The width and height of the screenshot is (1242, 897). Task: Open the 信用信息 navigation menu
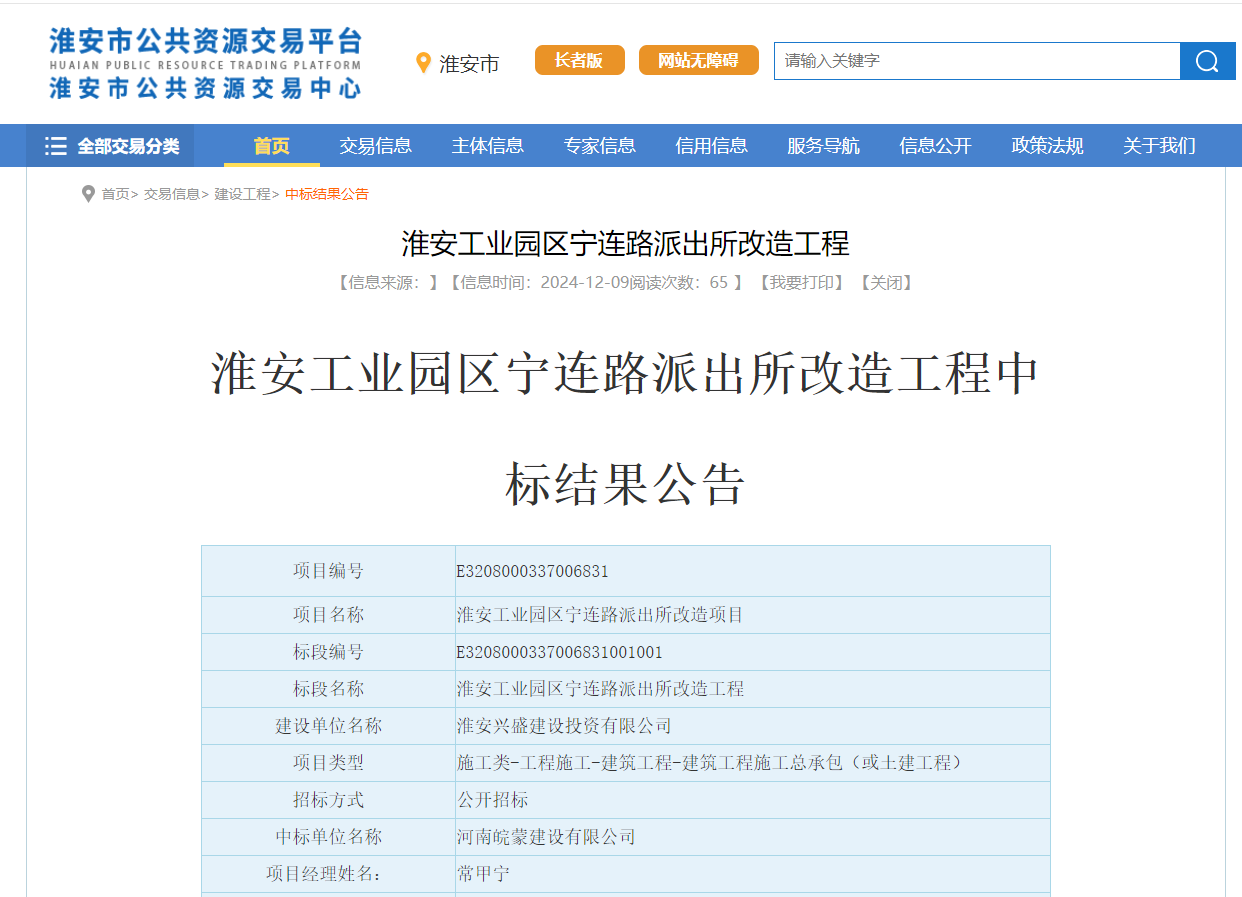[711, 146]
